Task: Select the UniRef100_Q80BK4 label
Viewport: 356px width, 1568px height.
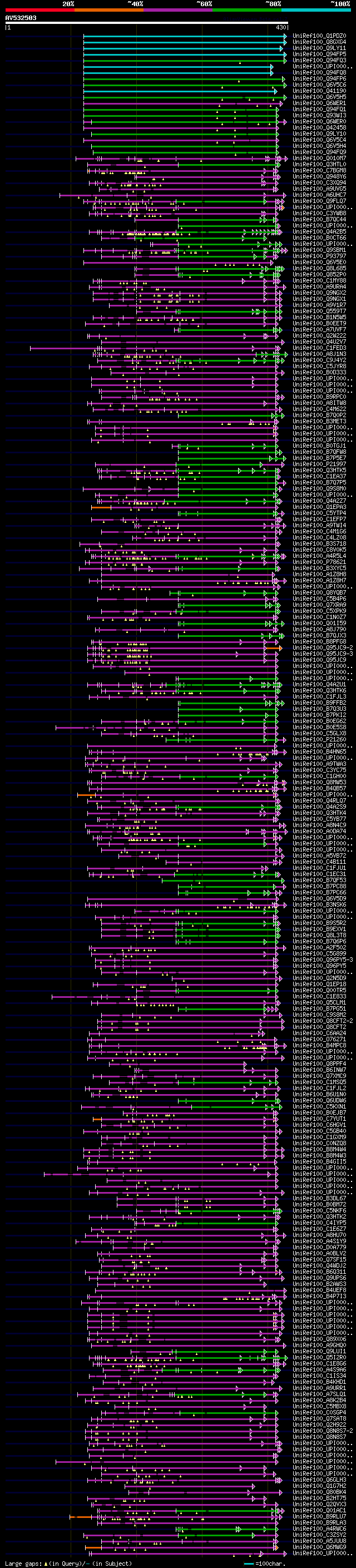Action: [x=319, y=1492]
